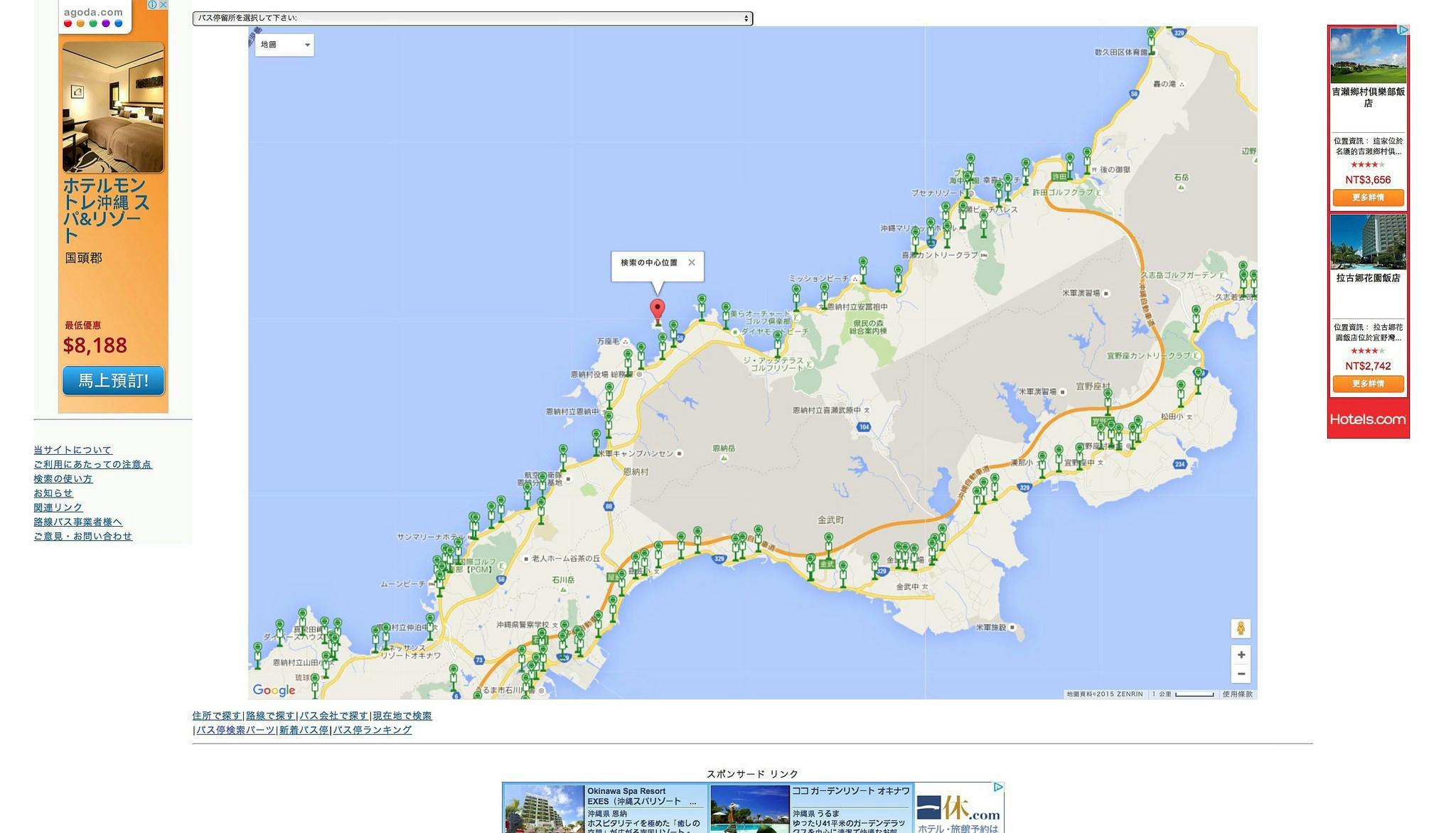The width and height of the screenshot is (1456, 833).
Task: Click 更多詳情 button under 吉瀨鄉村俱樂部飯店
Action: click(1368, 198)
